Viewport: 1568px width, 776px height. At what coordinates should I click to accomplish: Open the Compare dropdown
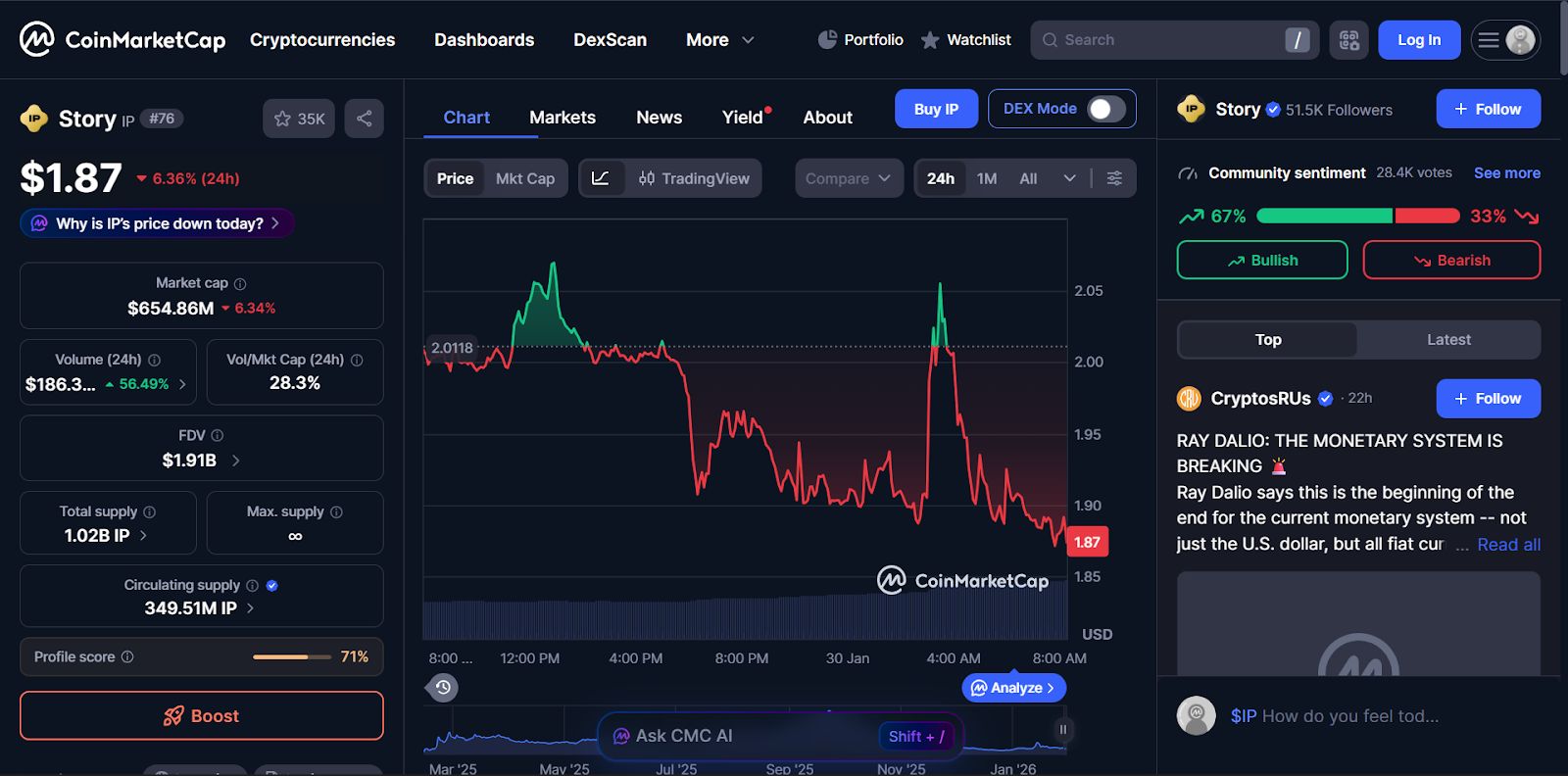pyautogui.click(x=849, y=178)
